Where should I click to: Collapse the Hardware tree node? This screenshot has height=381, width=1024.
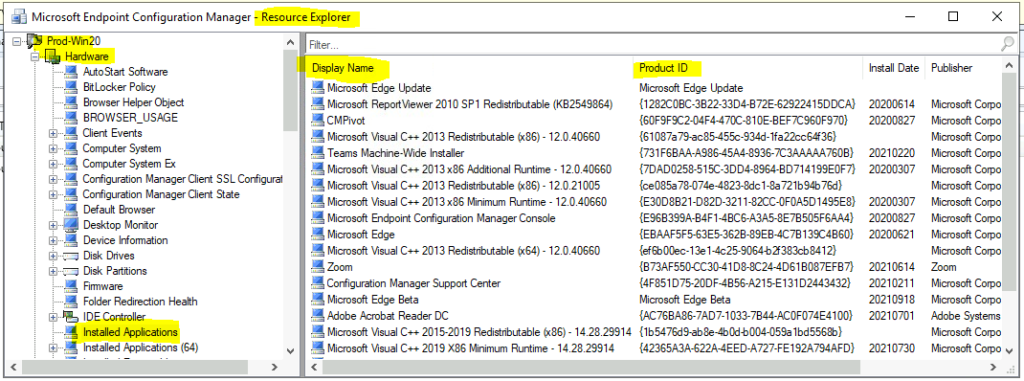point(34,57)
